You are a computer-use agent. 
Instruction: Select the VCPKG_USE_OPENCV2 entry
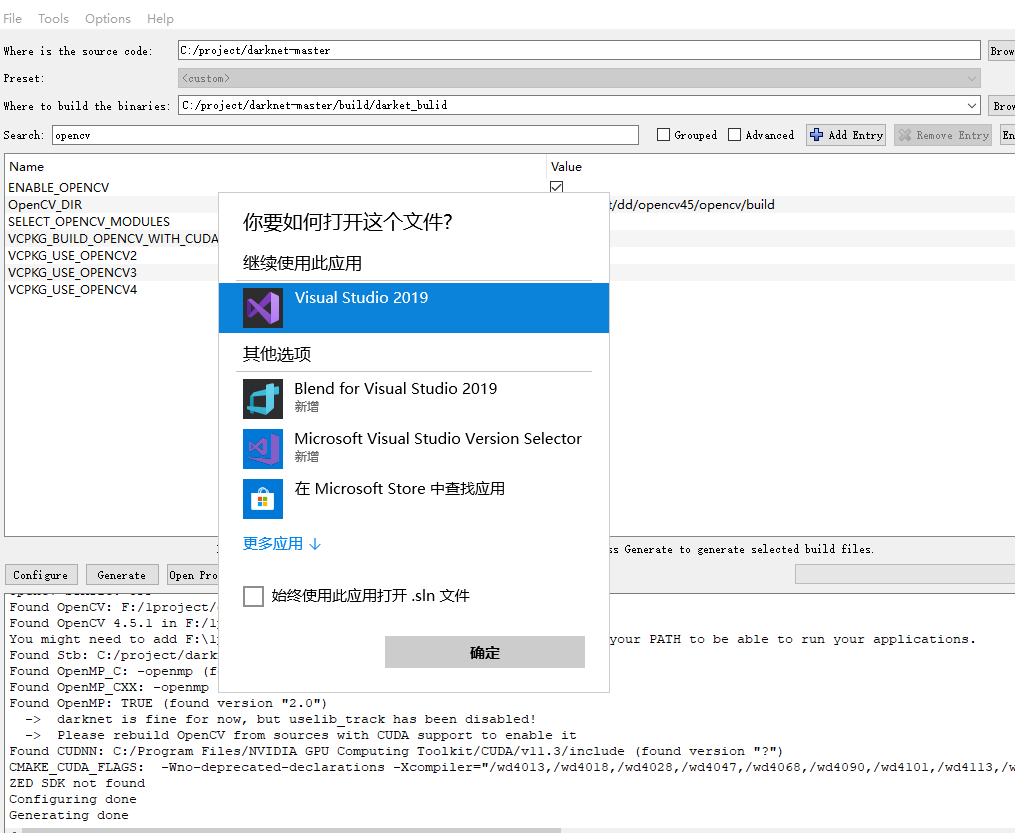point(72,255)
